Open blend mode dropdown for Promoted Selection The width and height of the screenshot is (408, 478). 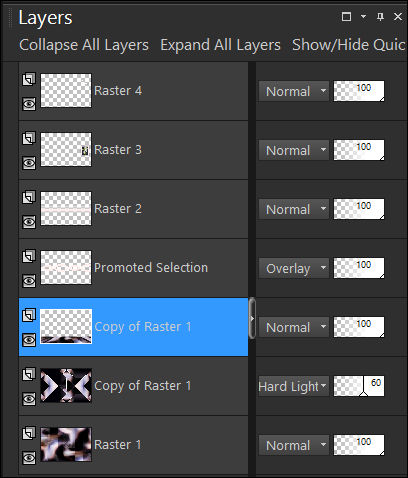[294, 268]
